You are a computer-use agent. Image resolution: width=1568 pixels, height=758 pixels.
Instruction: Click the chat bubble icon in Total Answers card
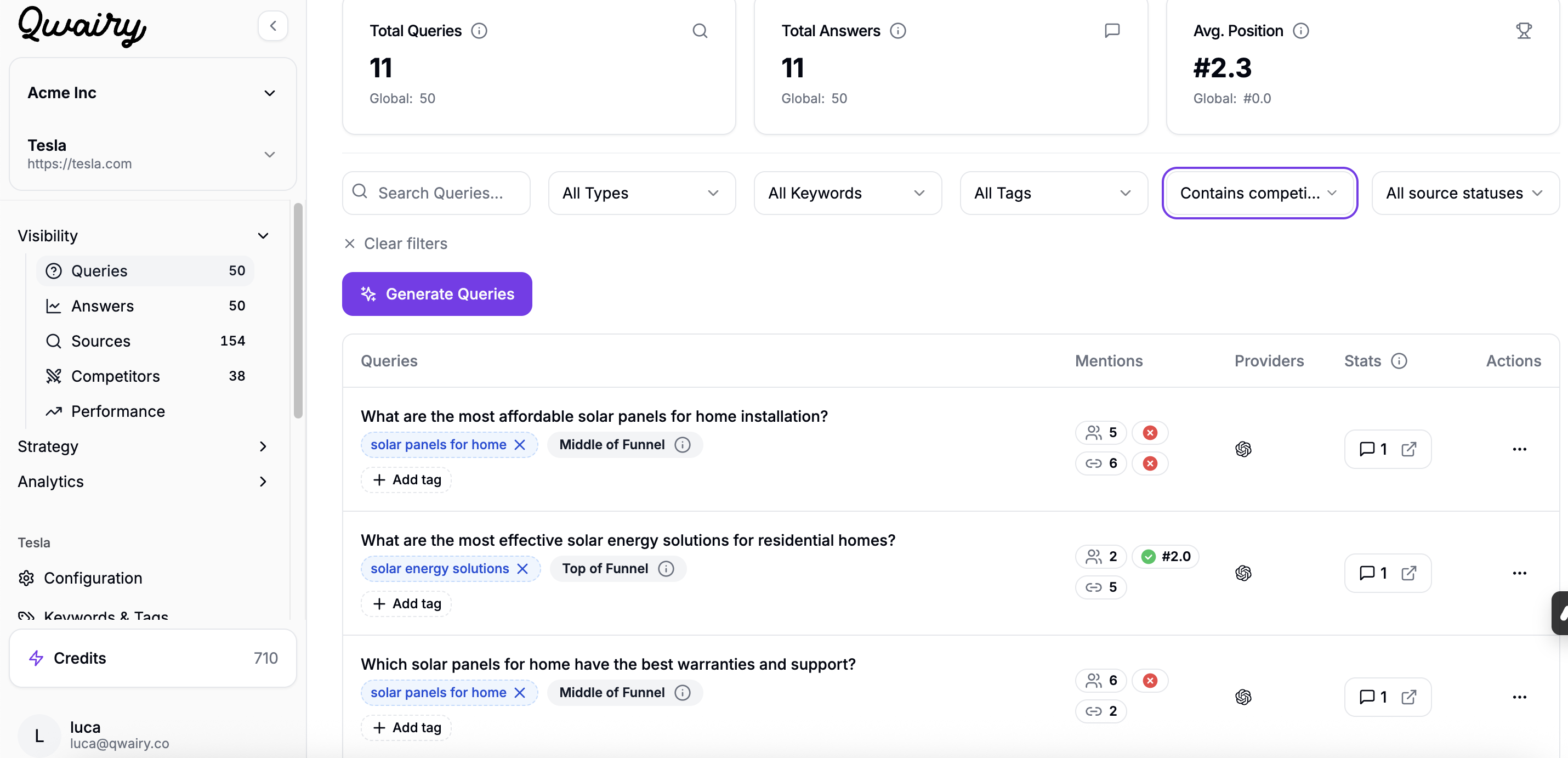pyautogui.click(x=1111, y=31)
